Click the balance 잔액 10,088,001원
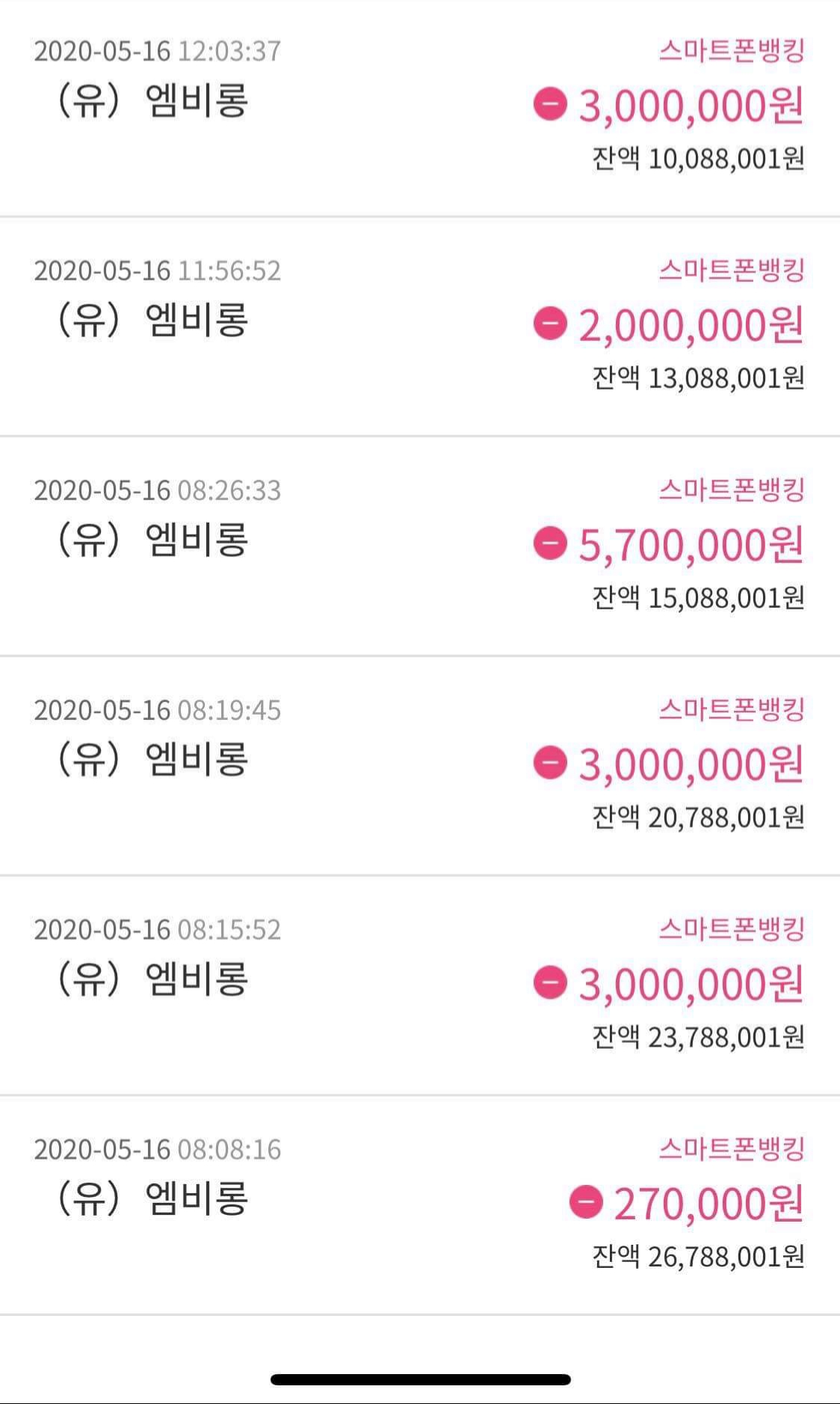 coord(698,158)
